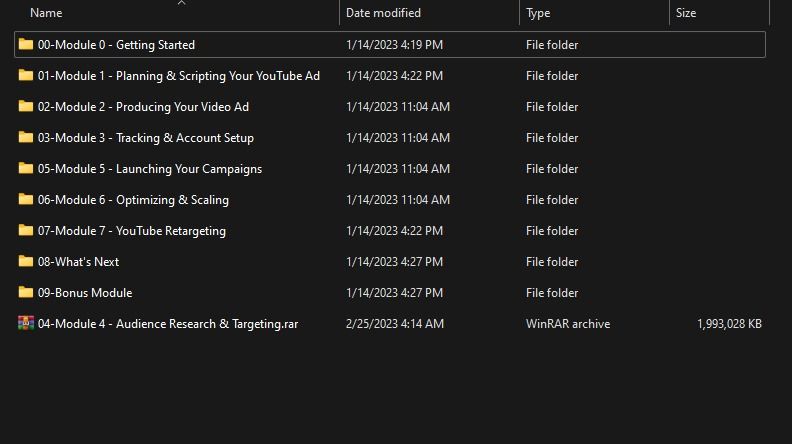
Task: Select the 09-Bonus Module folder icon
Action: [x=26, y=292]
